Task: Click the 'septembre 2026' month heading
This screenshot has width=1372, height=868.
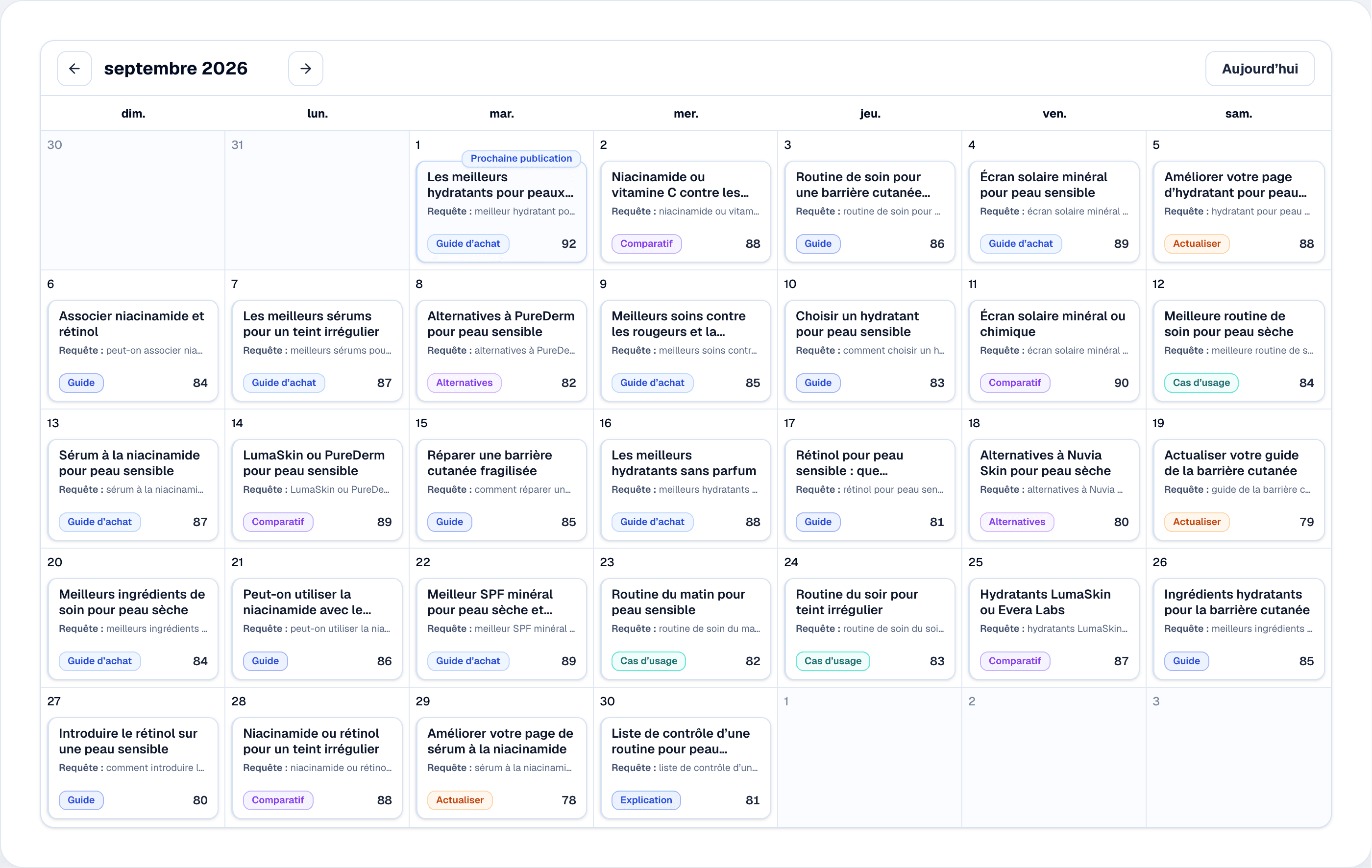Action: [x=175, y=69]
